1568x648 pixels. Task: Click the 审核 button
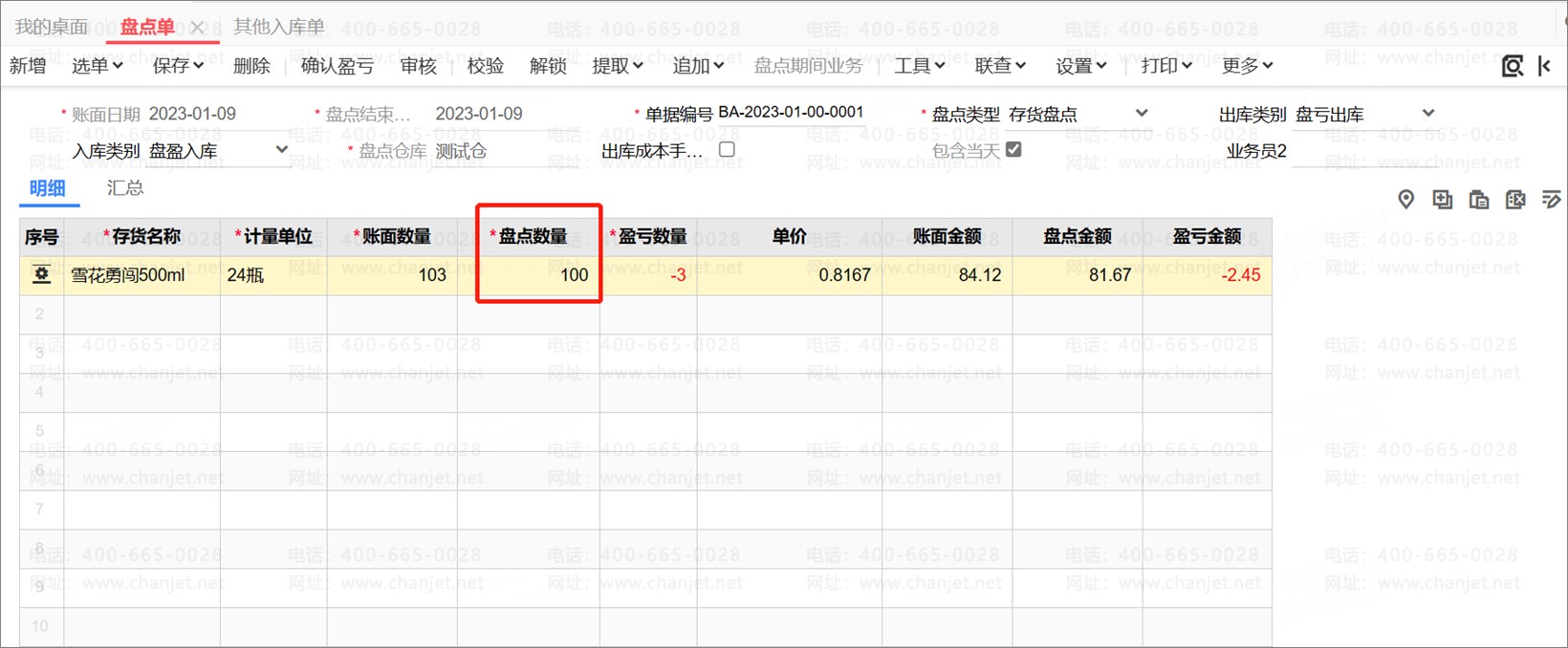419,66
